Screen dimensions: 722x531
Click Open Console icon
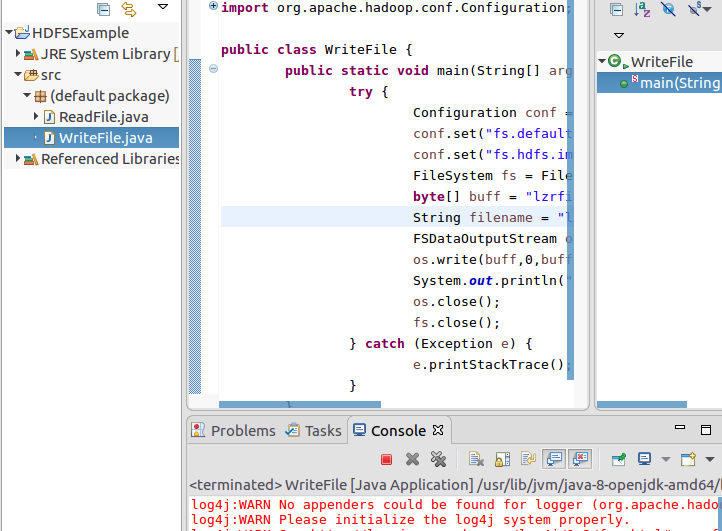point(689,459)
